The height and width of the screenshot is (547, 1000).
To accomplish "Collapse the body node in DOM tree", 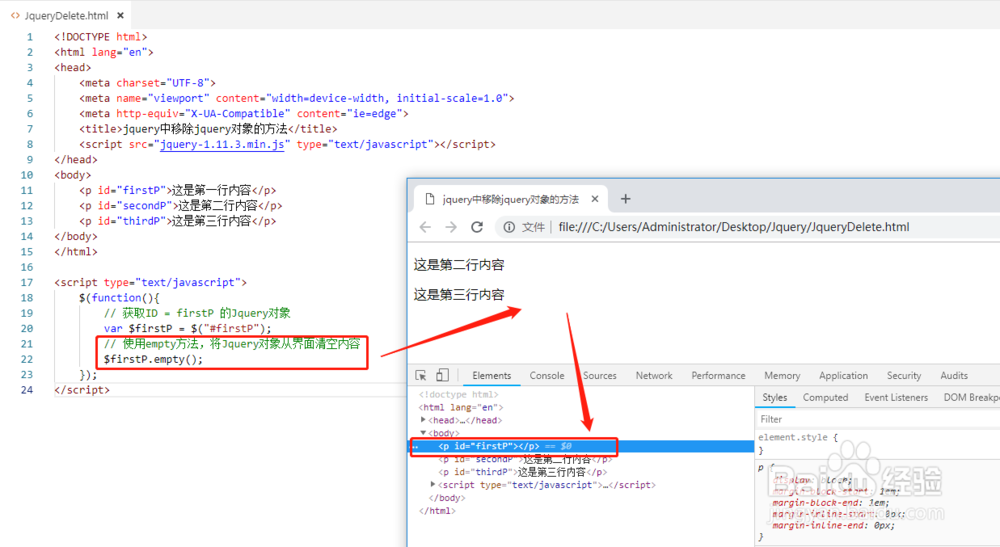I will (x=423, y=433).
